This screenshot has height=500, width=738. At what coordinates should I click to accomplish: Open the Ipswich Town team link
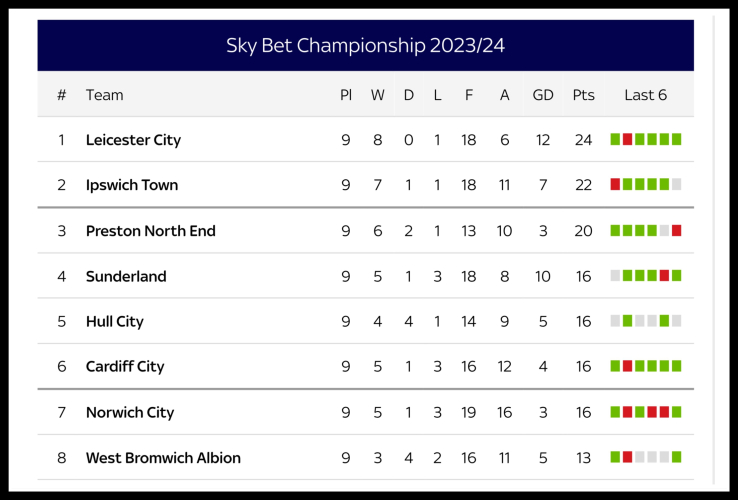click(x=131, y=185)
